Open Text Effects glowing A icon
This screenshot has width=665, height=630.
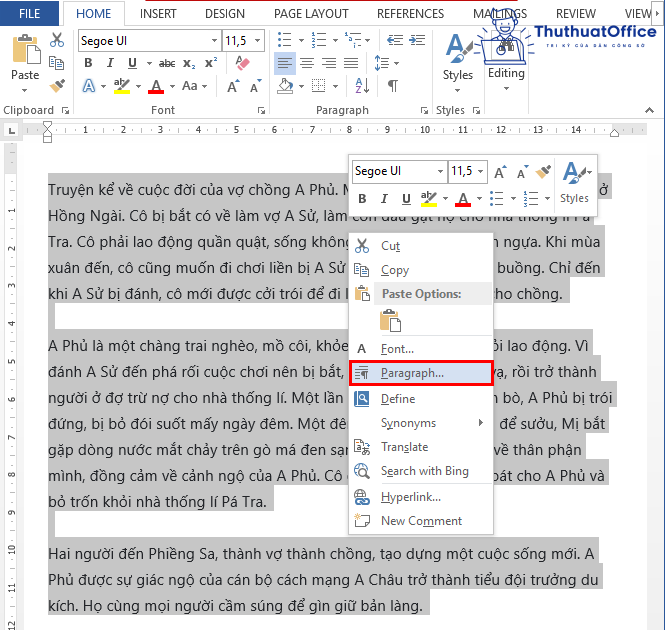coord(89,86)
